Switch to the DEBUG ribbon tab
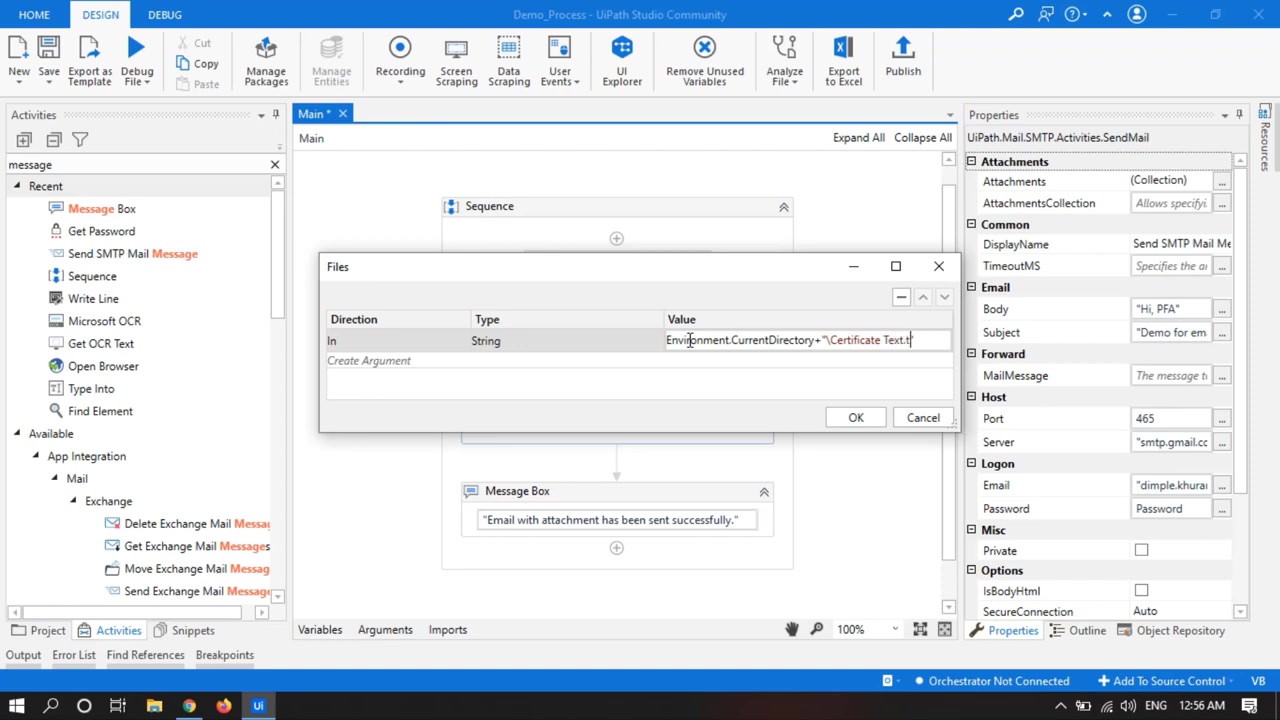Image resolution: width=1280 pixels, height=720 pixels. [x=165, y=14]
